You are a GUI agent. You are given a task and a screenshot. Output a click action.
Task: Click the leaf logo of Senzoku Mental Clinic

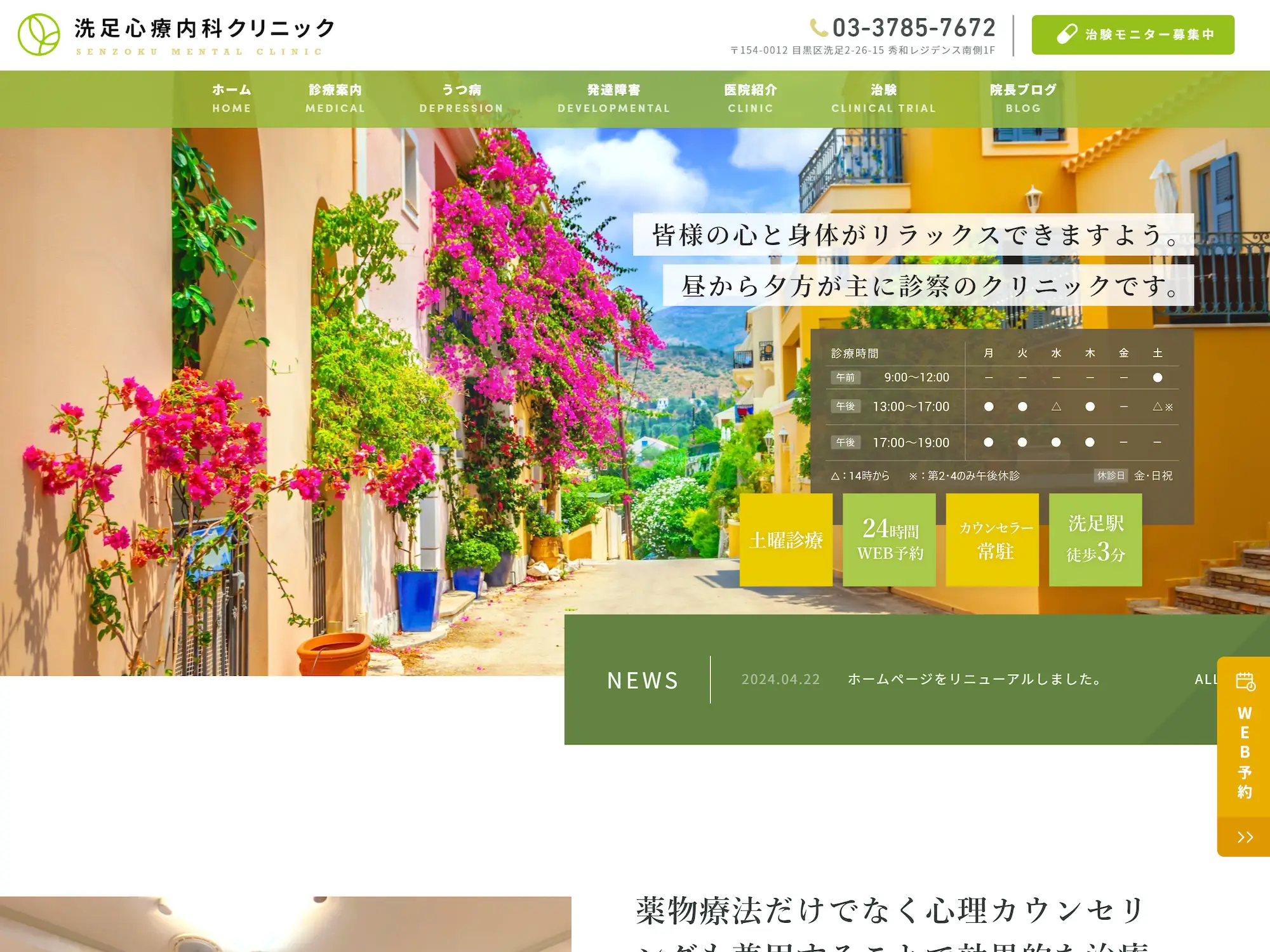pyautogui.click(x=38, y=35)
